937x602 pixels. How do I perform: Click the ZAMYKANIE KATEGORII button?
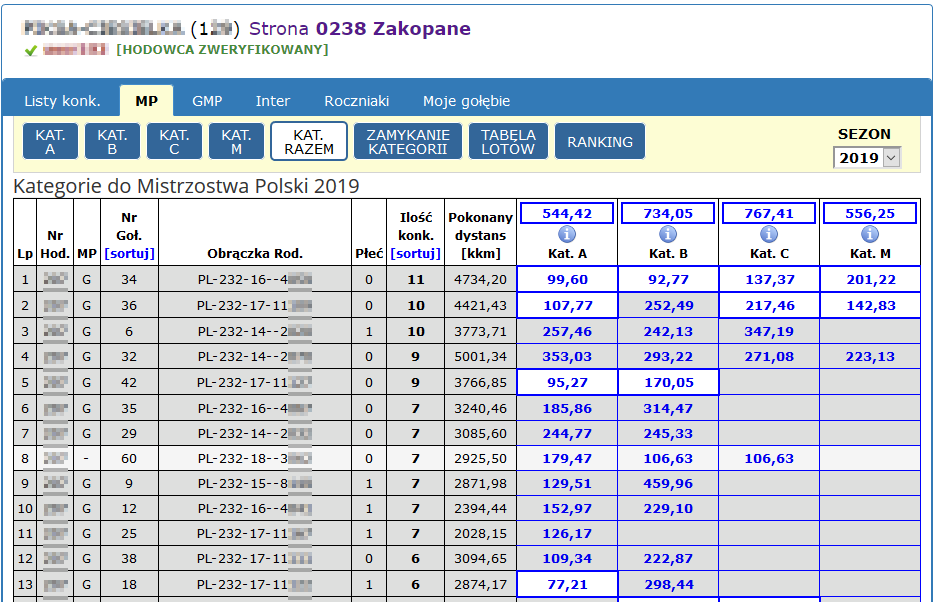coord(408,142)
